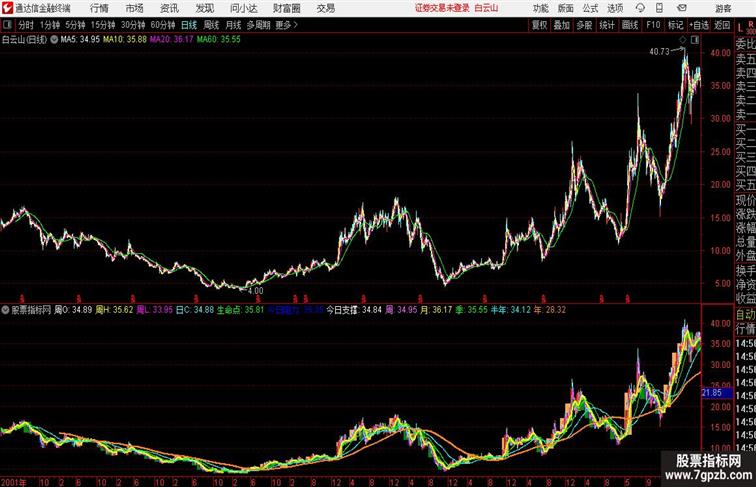Open the 资讯 menu
756x487 pixels.
tap(169, 8)
